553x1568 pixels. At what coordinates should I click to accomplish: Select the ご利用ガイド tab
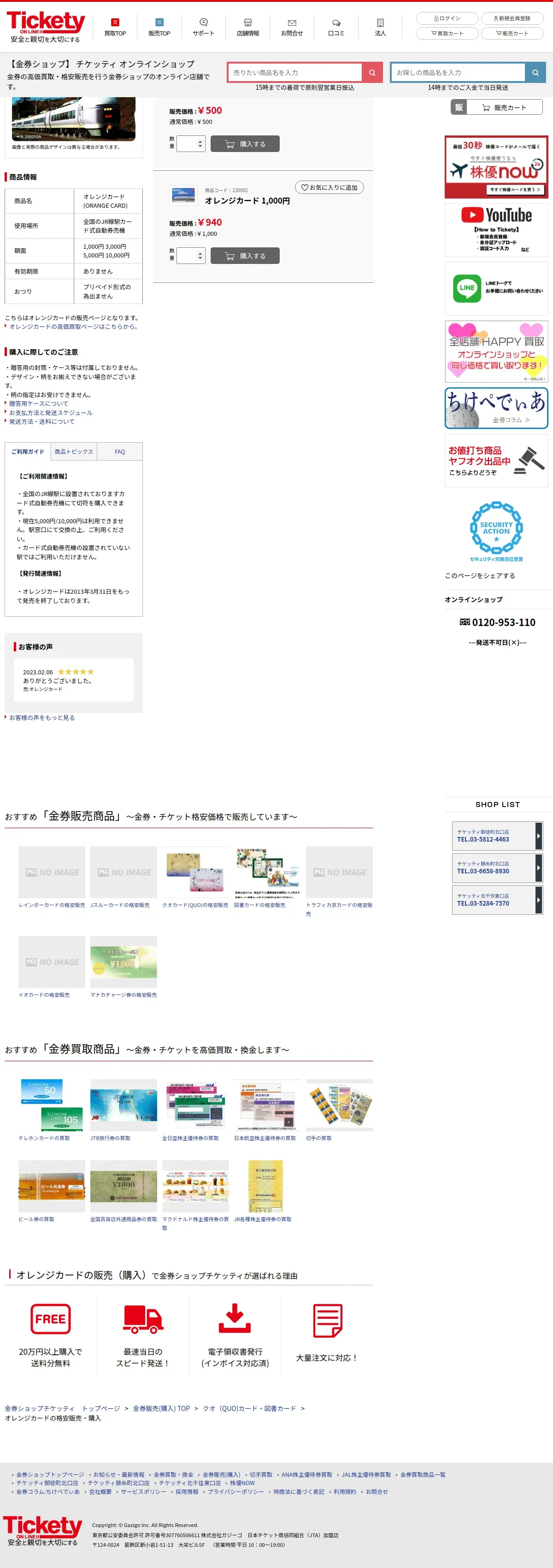point(27,451)
